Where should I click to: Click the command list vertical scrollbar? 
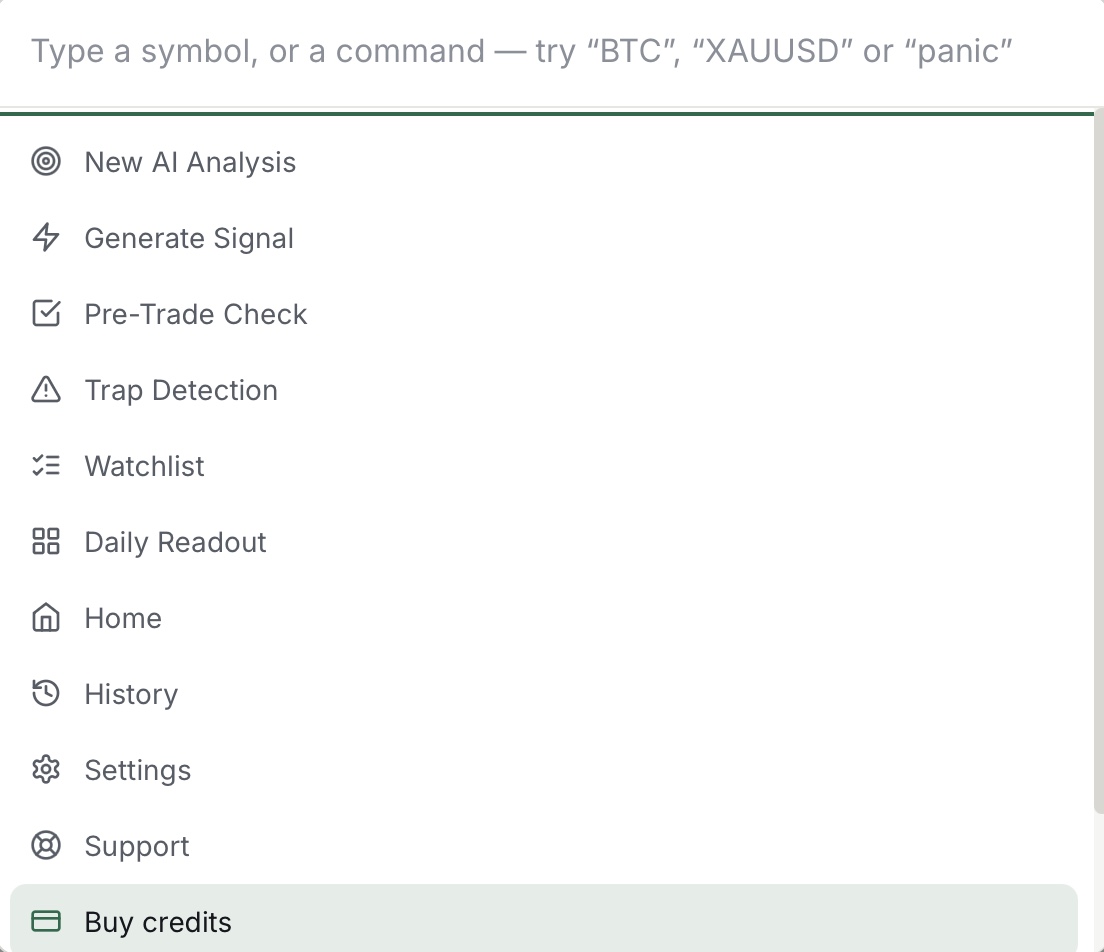pos(1098,465)
